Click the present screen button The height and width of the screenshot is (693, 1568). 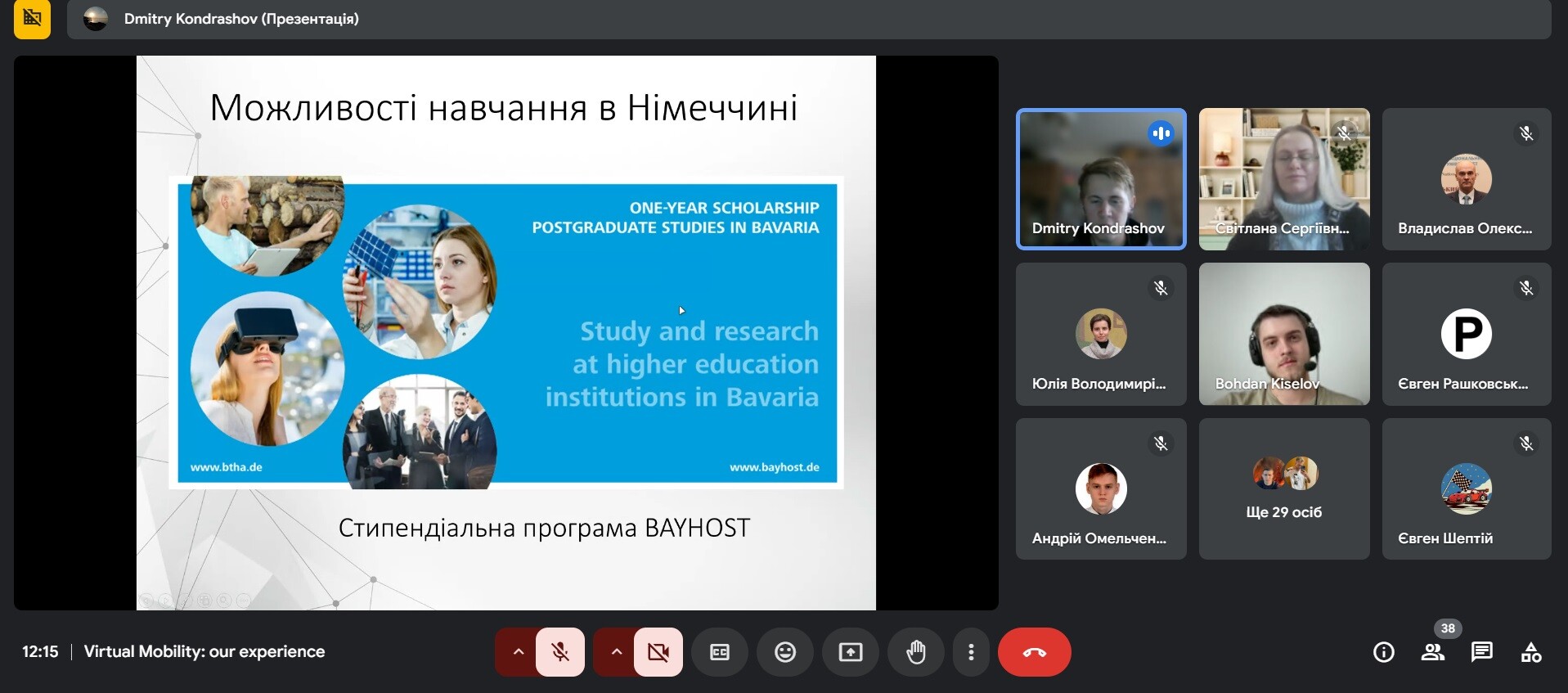coord(851,652)
